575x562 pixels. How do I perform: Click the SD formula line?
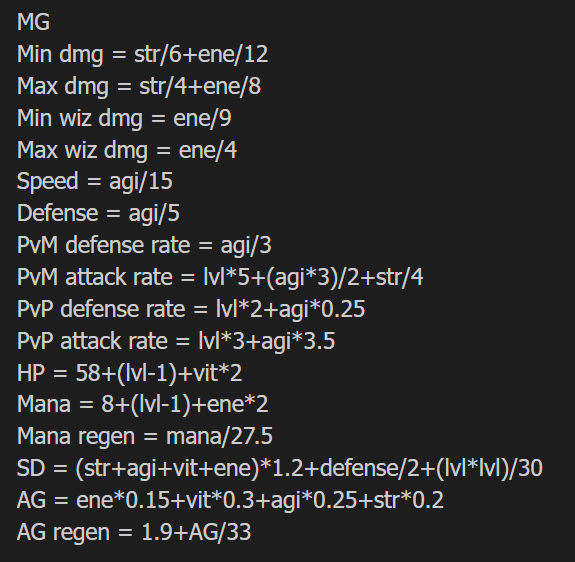(280, 469)
